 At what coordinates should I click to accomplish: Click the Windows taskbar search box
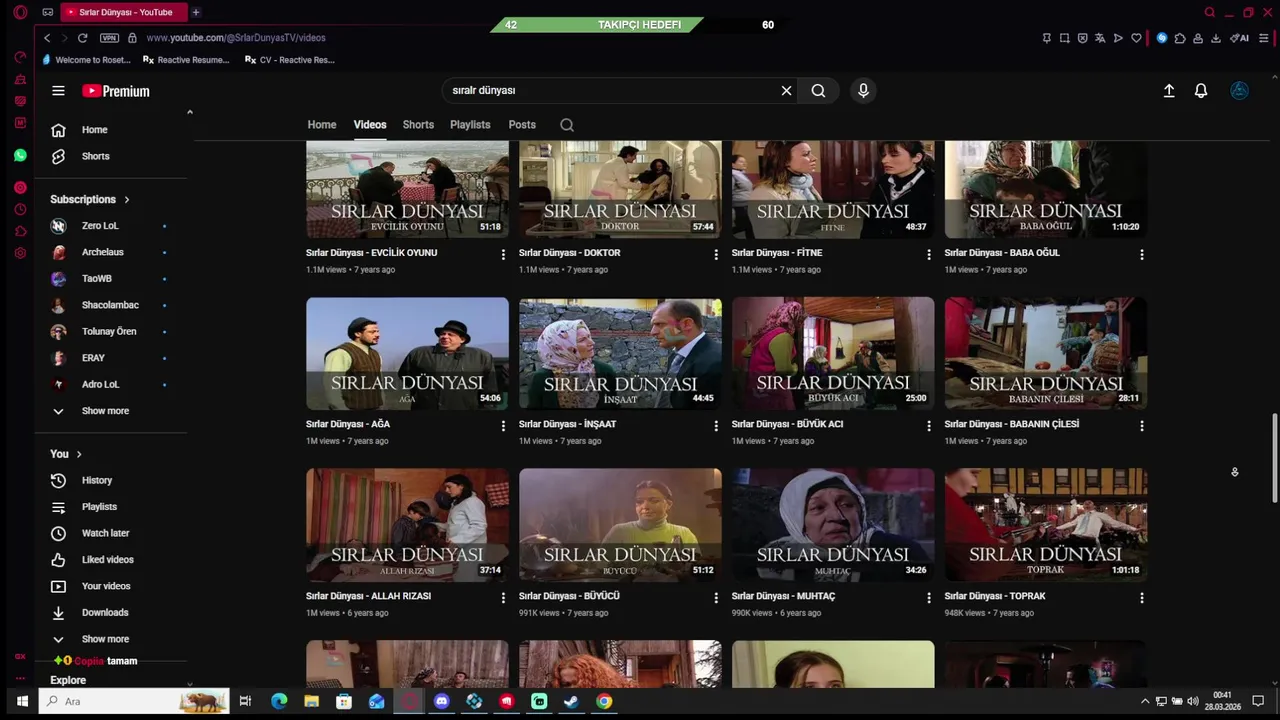click(x=135, y=701)
